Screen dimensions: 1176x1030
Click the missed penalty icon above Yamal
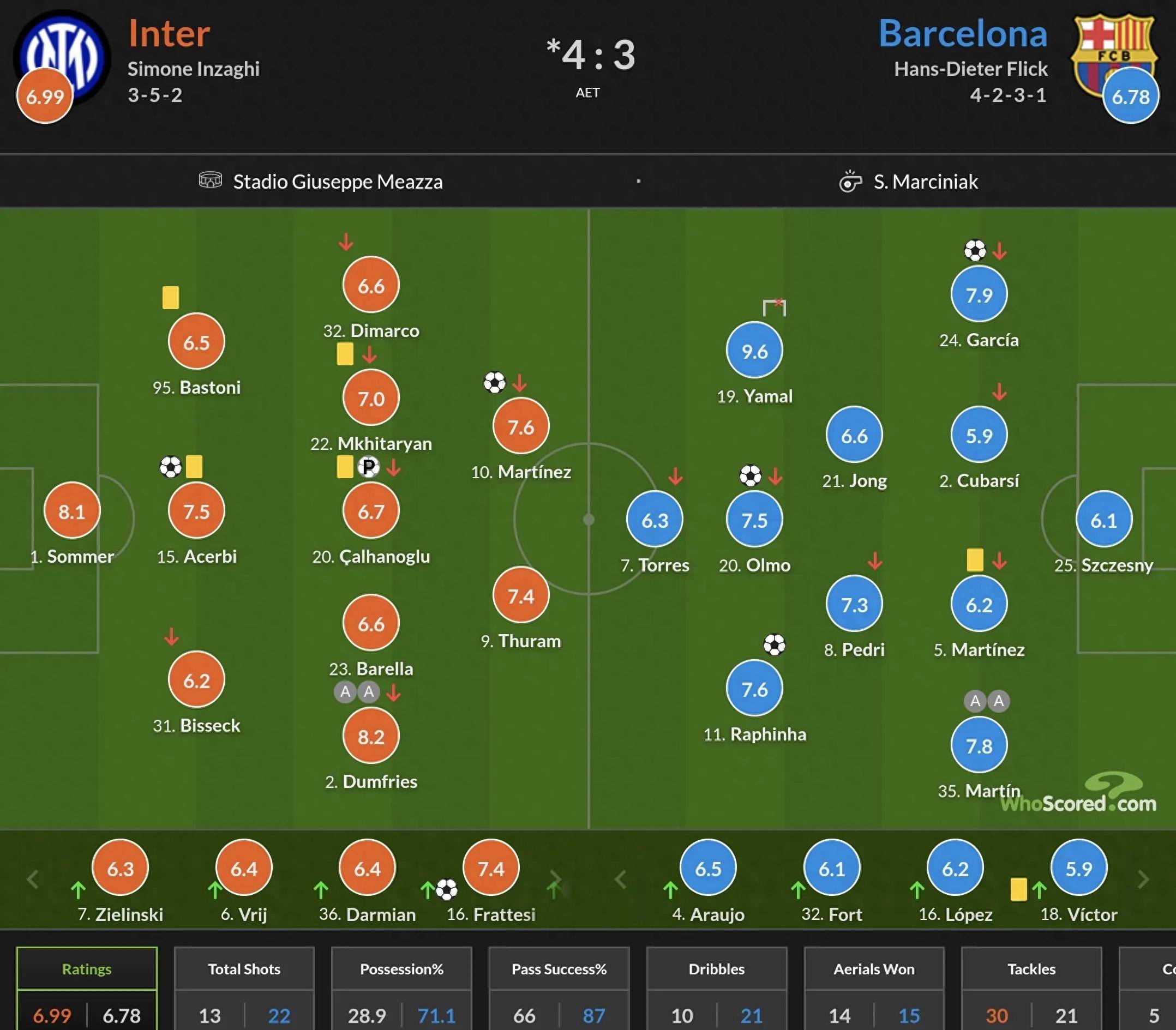coord(774,308)
